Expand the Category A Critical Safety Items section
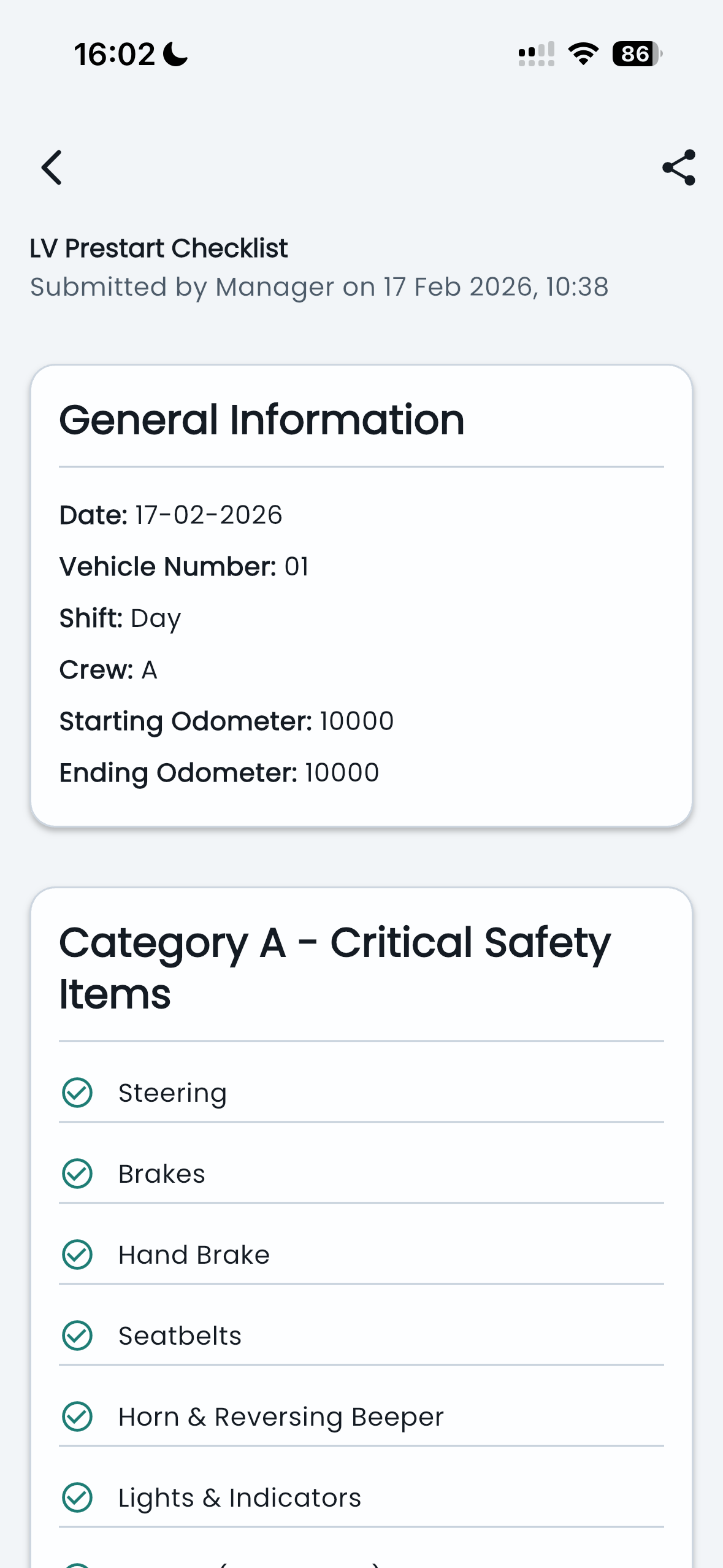Screen dimensions: 723x1568 335,967
